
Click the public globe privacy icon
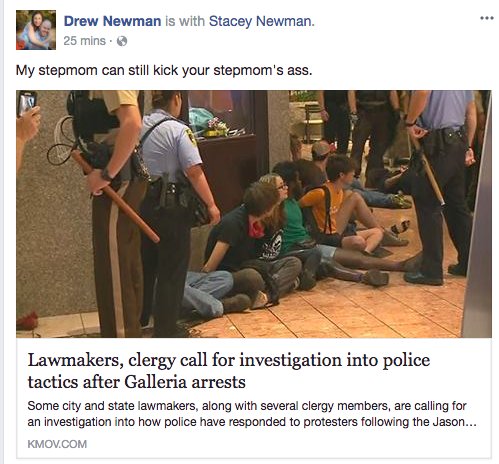[122, 41]
